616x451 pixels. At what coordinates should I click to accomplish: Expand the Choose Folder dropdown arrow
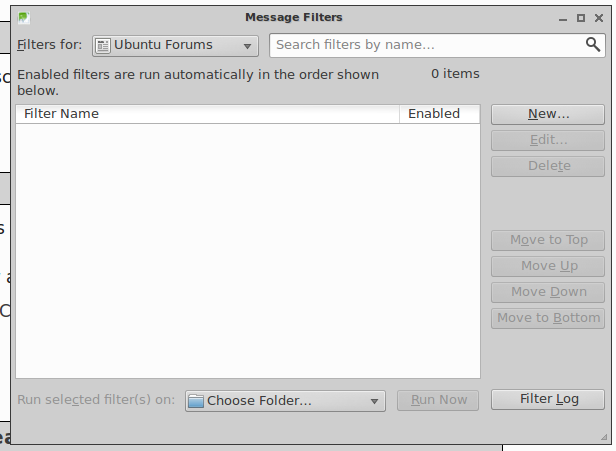374,401
